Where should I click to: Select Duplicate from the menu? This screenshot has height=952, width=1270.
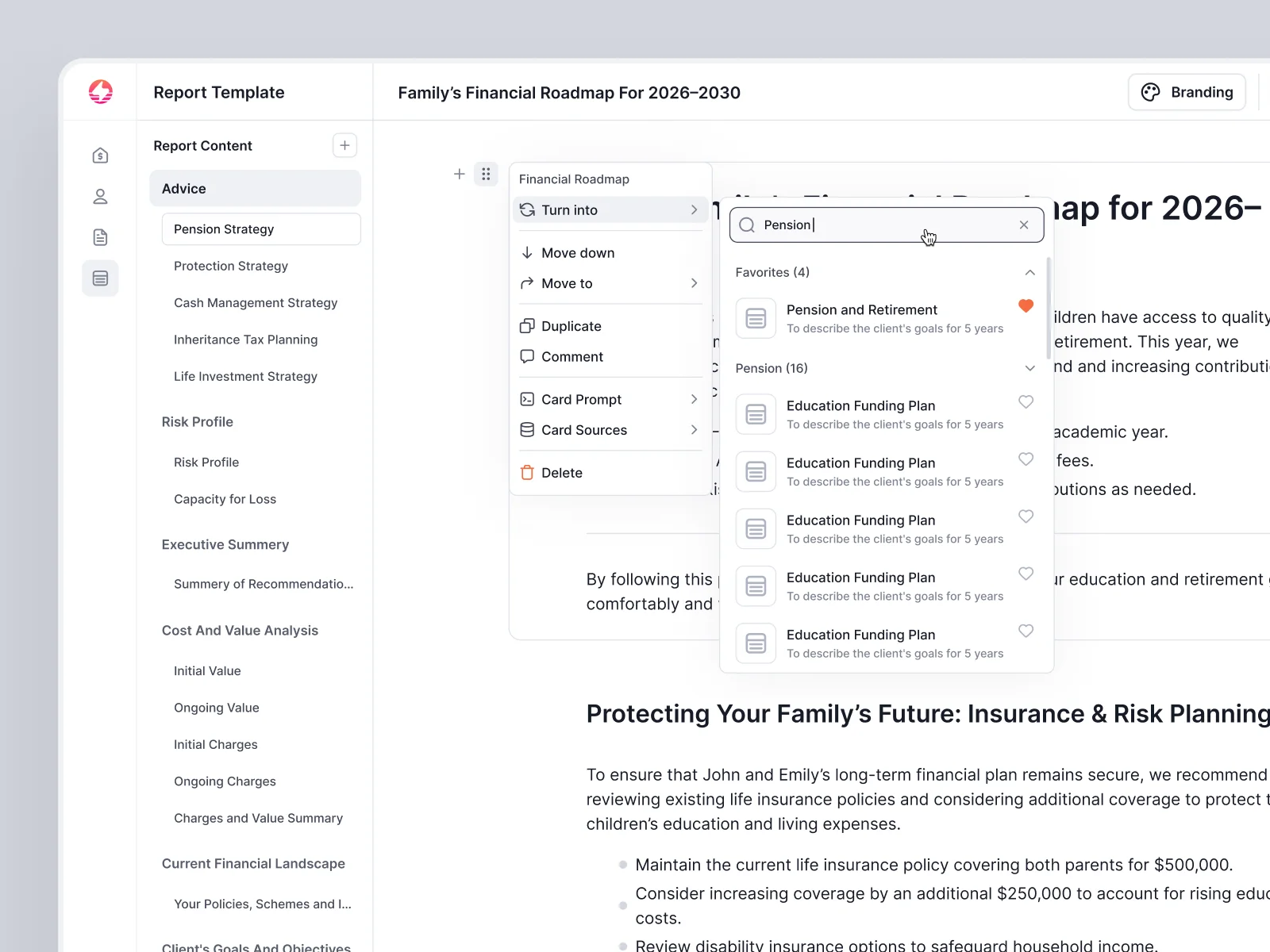610,326
